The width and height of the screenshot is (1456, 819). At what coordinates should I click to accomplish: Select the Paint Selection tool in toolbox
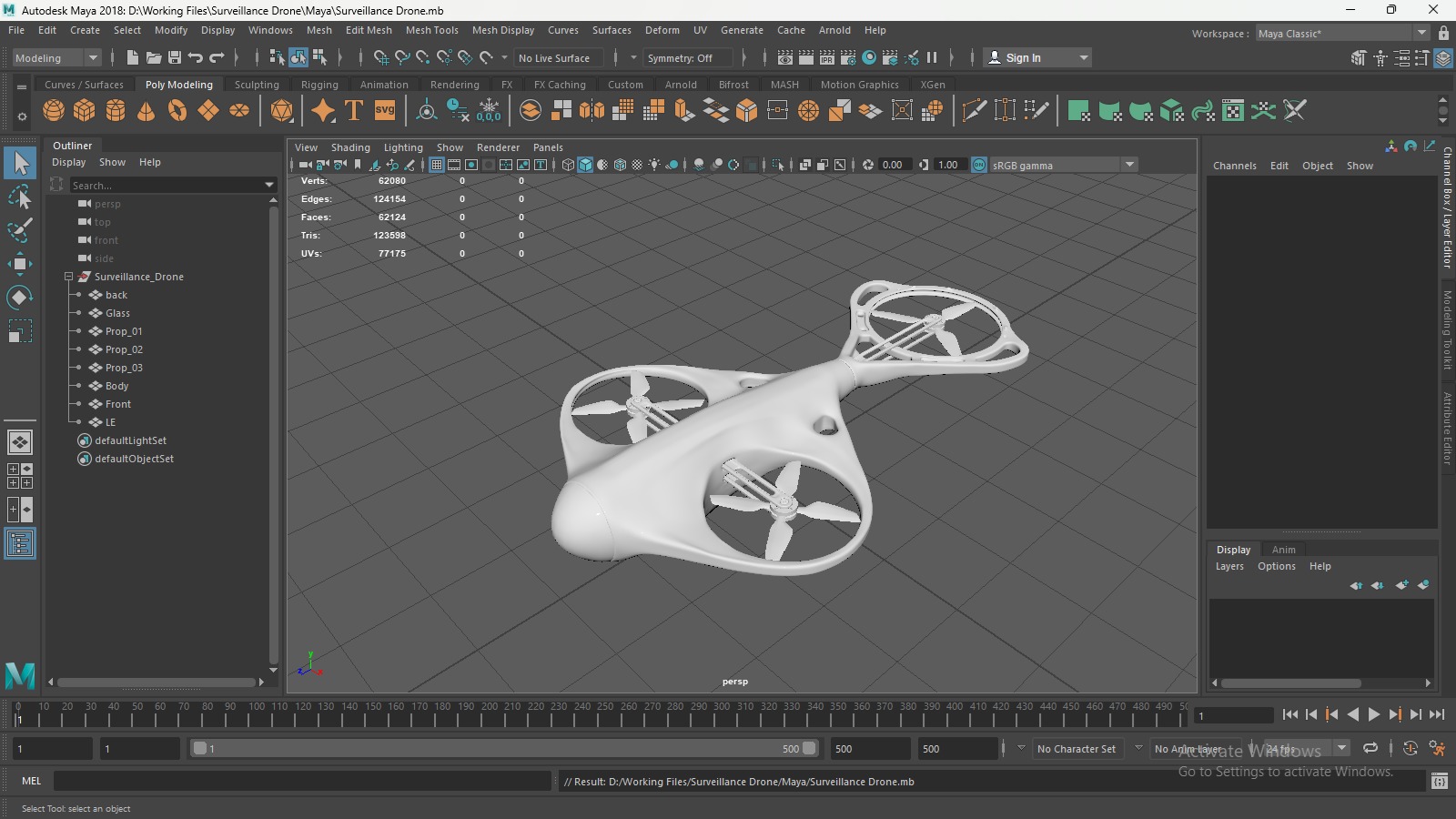point(20,230)
